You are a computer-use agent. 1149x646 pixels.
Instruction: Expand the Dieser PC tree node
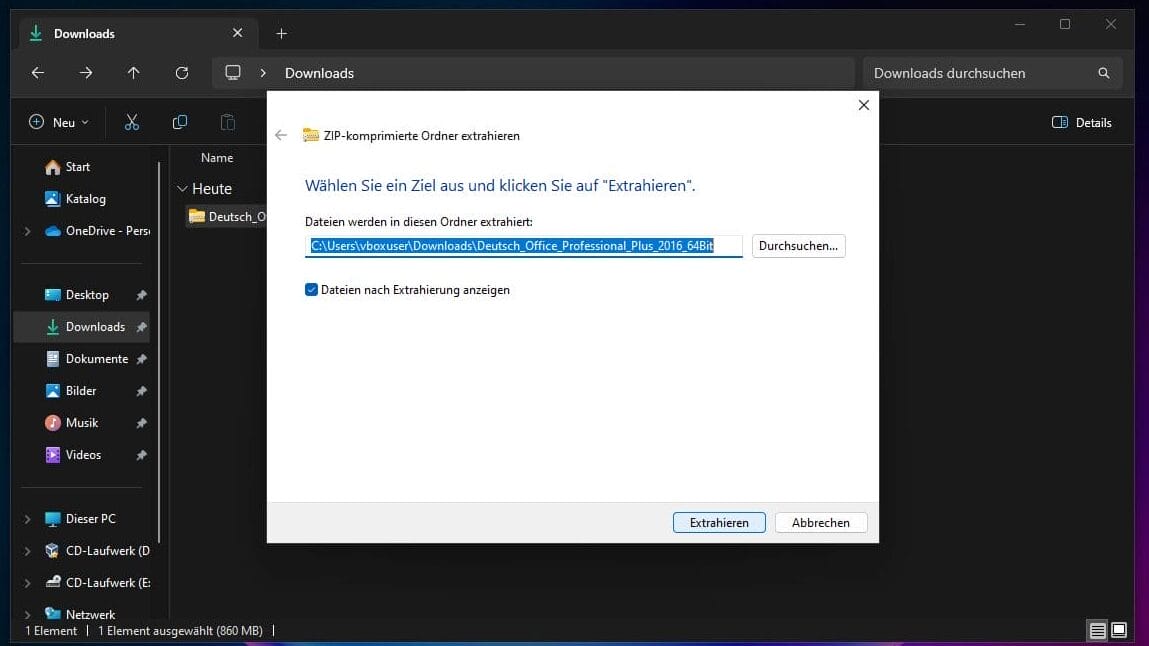tap(27, 519)
